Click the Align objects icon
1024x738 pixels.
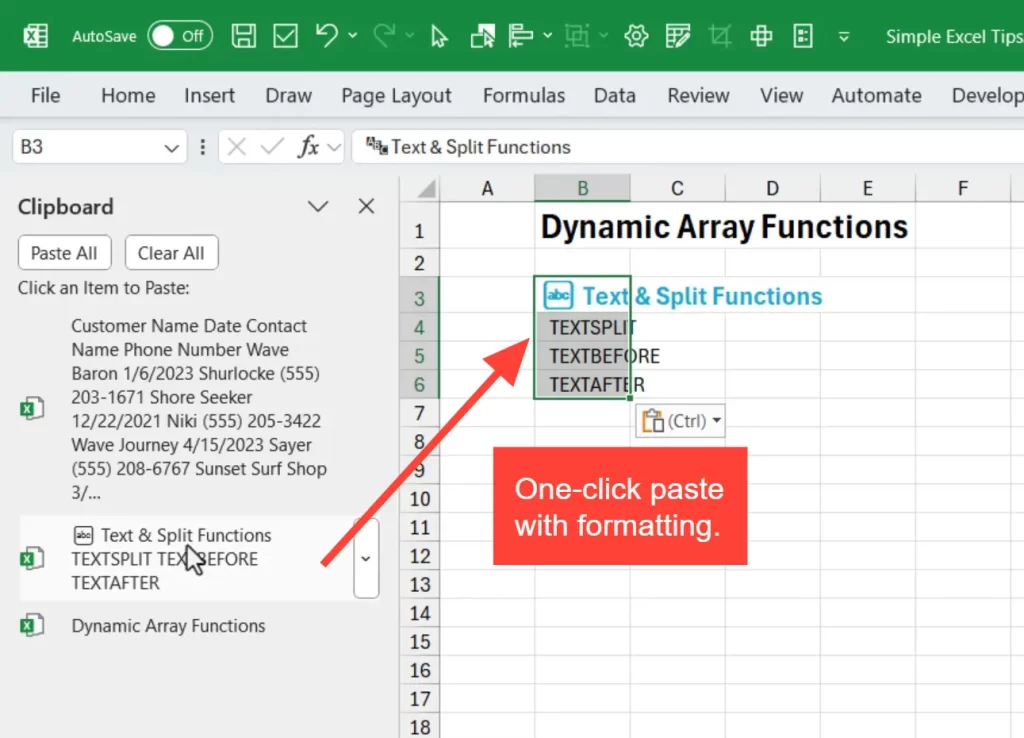(x=520, y=36)
